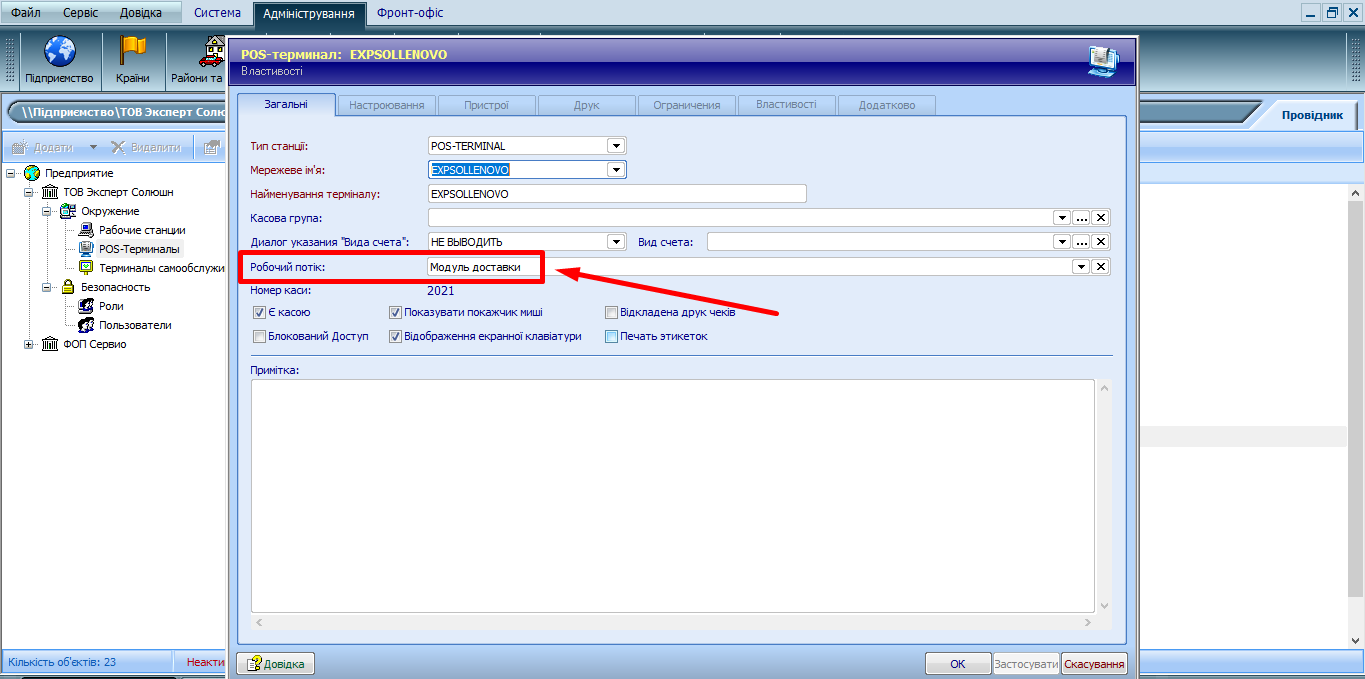
Task: Check the Печать этикеток option
Action: click(611, 337)
